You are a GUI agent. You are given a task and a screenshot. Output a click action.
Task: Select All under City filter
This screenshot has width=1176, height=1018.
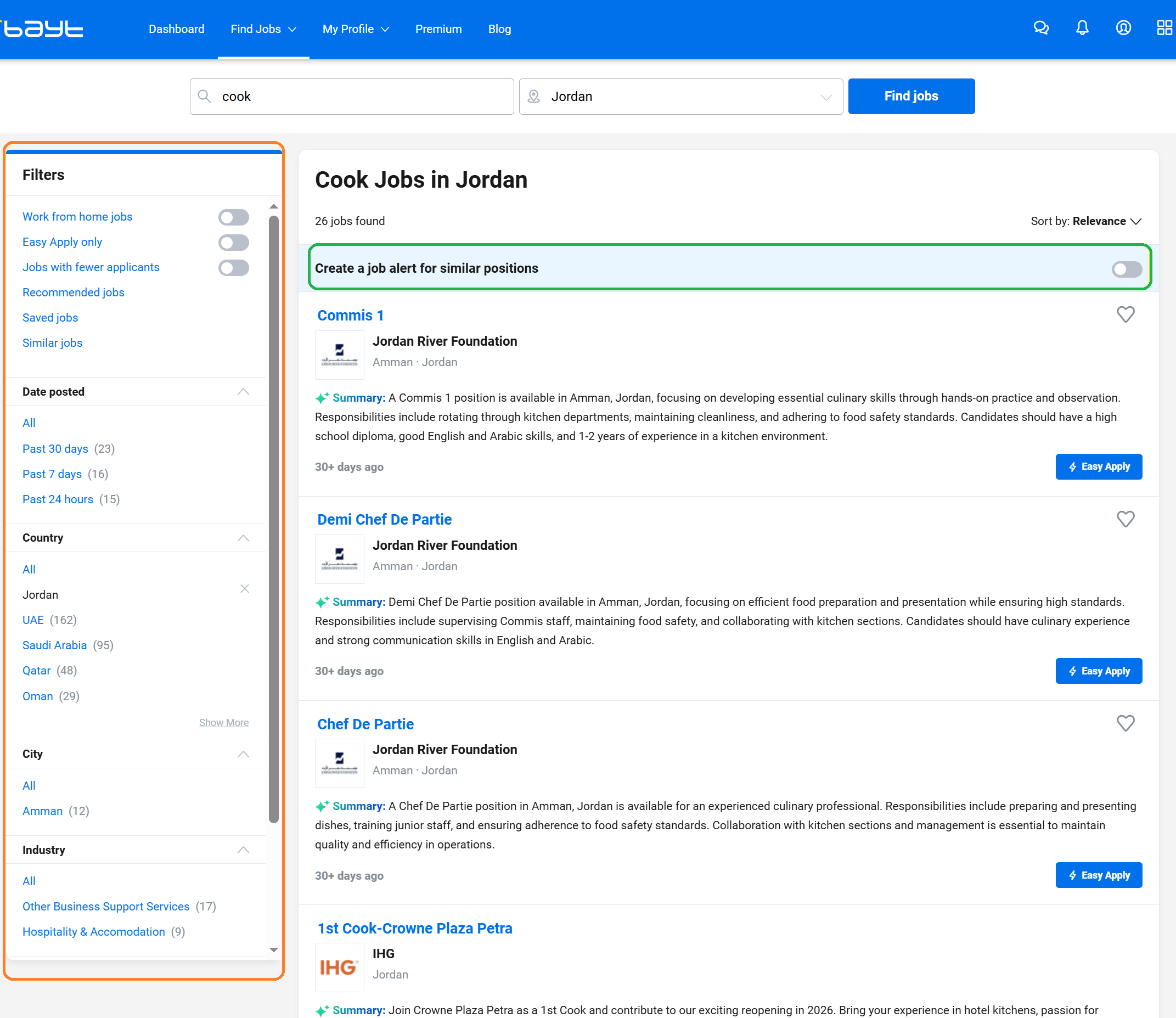pyautogui.click(x=29, y=786)
